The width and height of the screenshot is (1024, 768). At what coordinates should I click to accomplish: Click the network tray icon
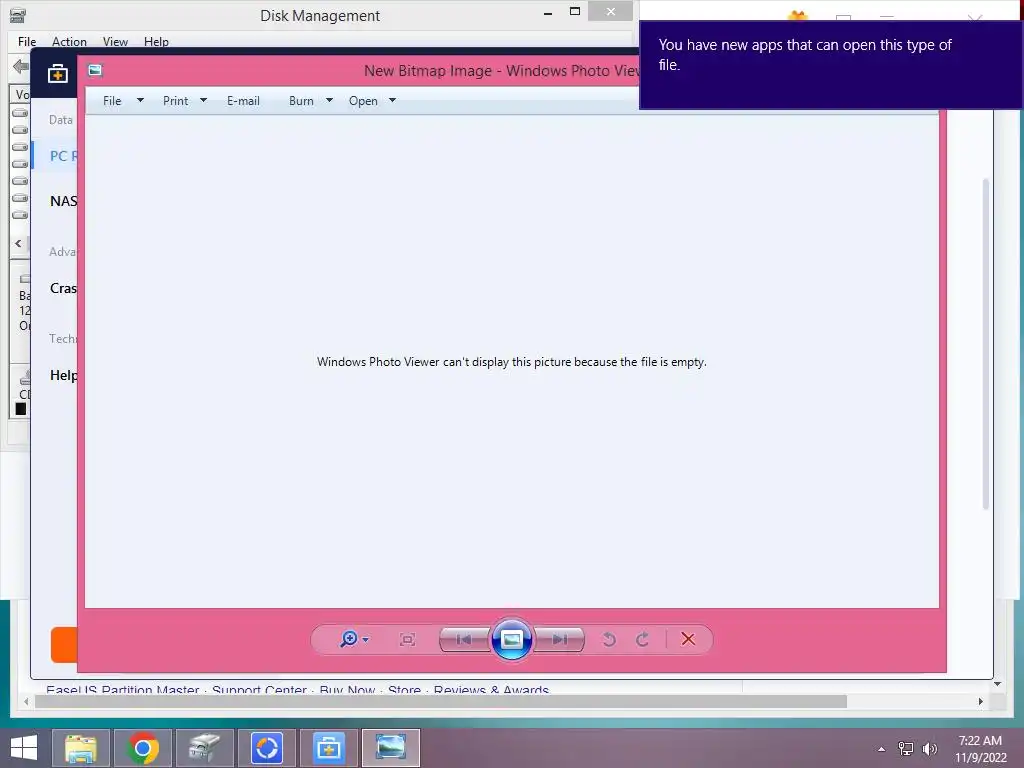906,749
